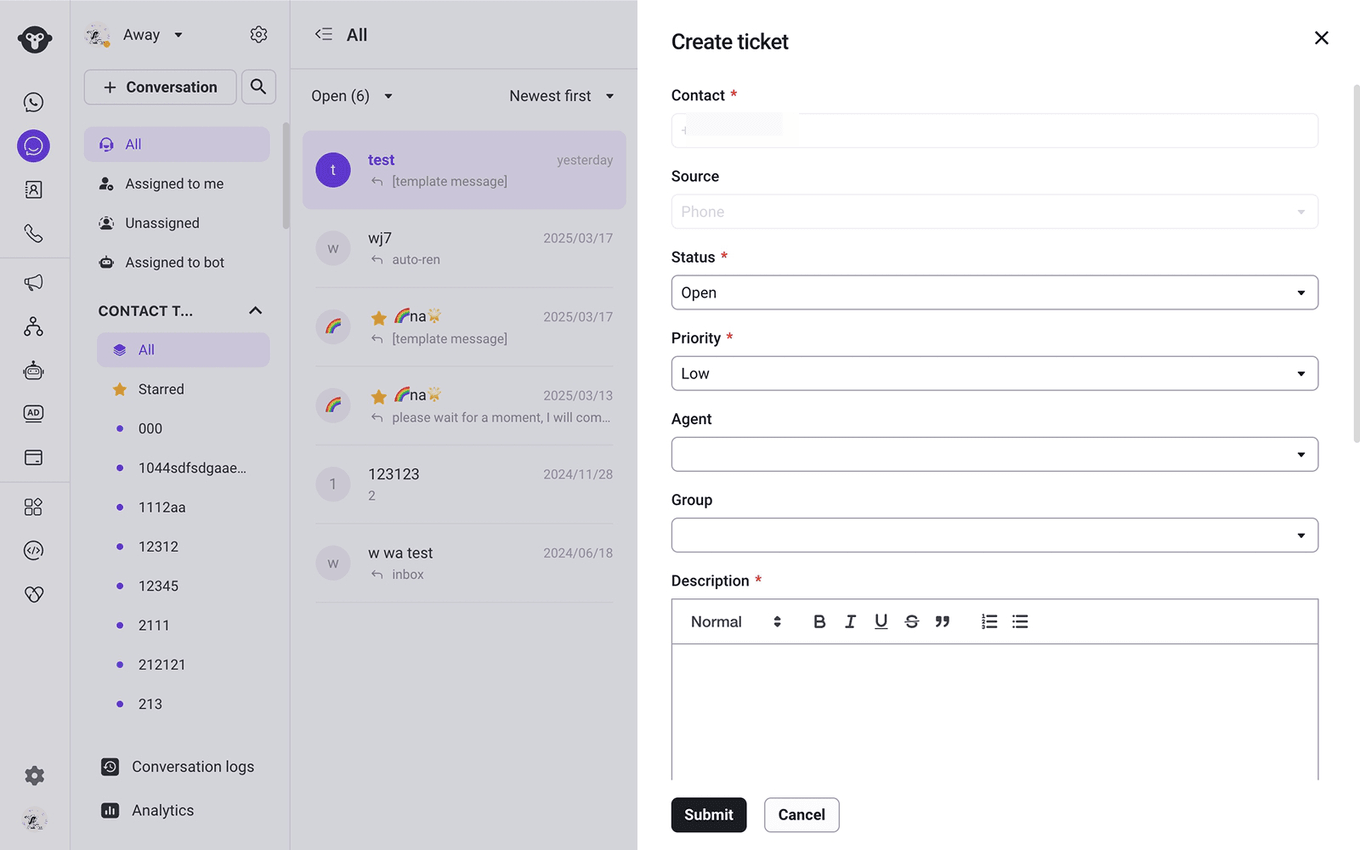Screen dimensions: 1360x850
Task: Open the w wa test conversation
Action: point(464,563)
